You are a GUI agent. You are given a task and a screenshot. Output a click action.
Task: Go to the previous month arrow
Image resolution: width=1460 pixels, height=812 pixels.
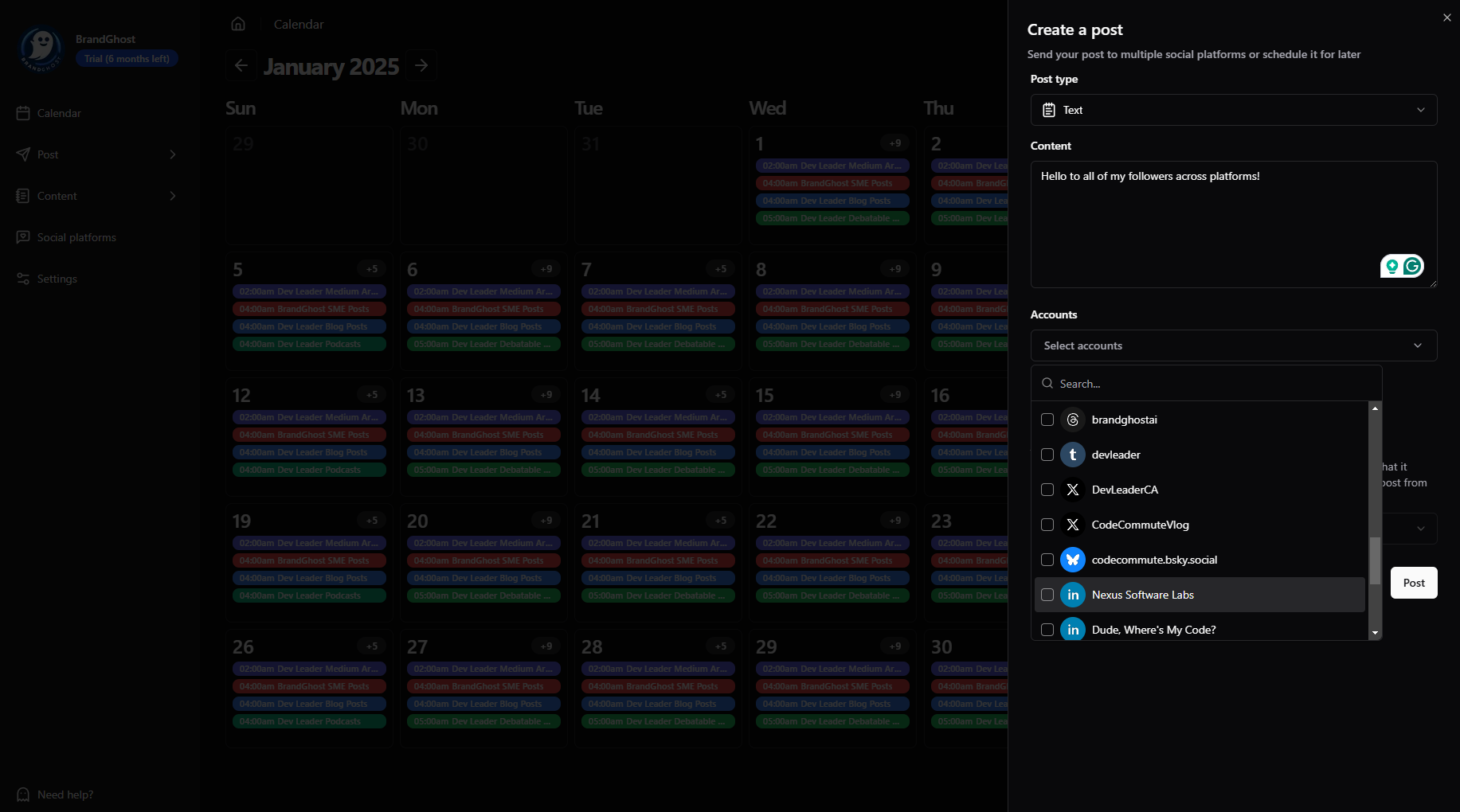pyautogui.click(x=241, y=65)
